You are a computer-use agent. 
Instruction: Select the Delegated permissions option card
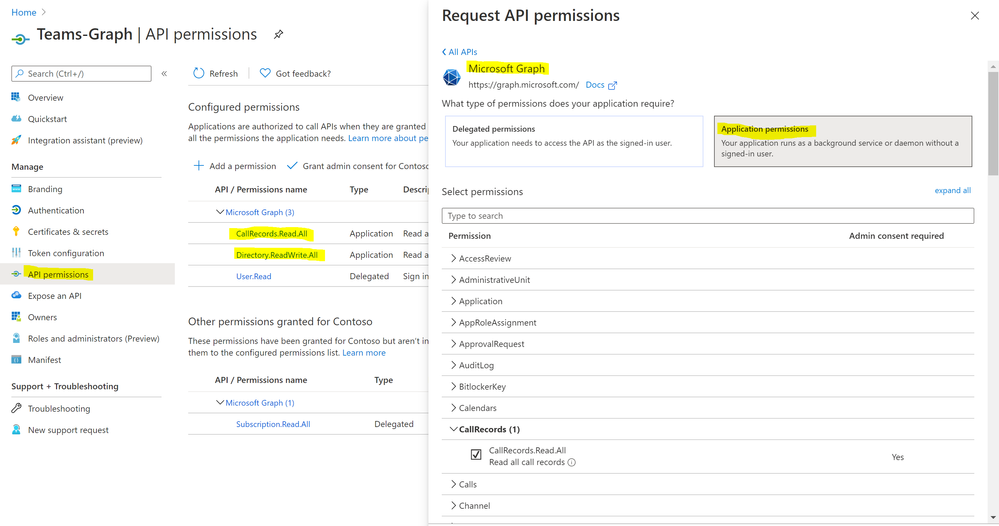coord(573,141)
